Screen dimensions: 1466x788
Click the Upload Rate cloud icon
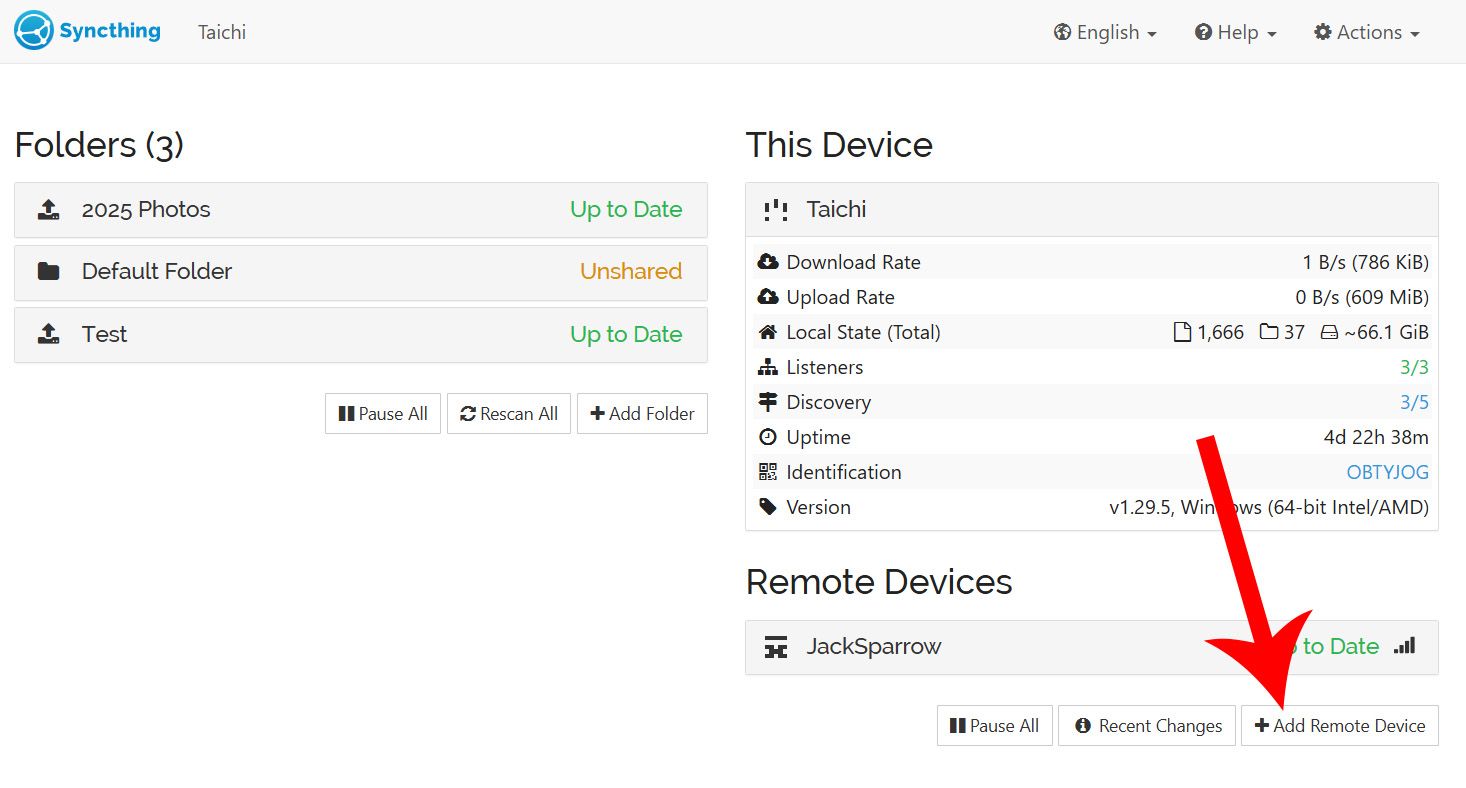pos(768,297)
